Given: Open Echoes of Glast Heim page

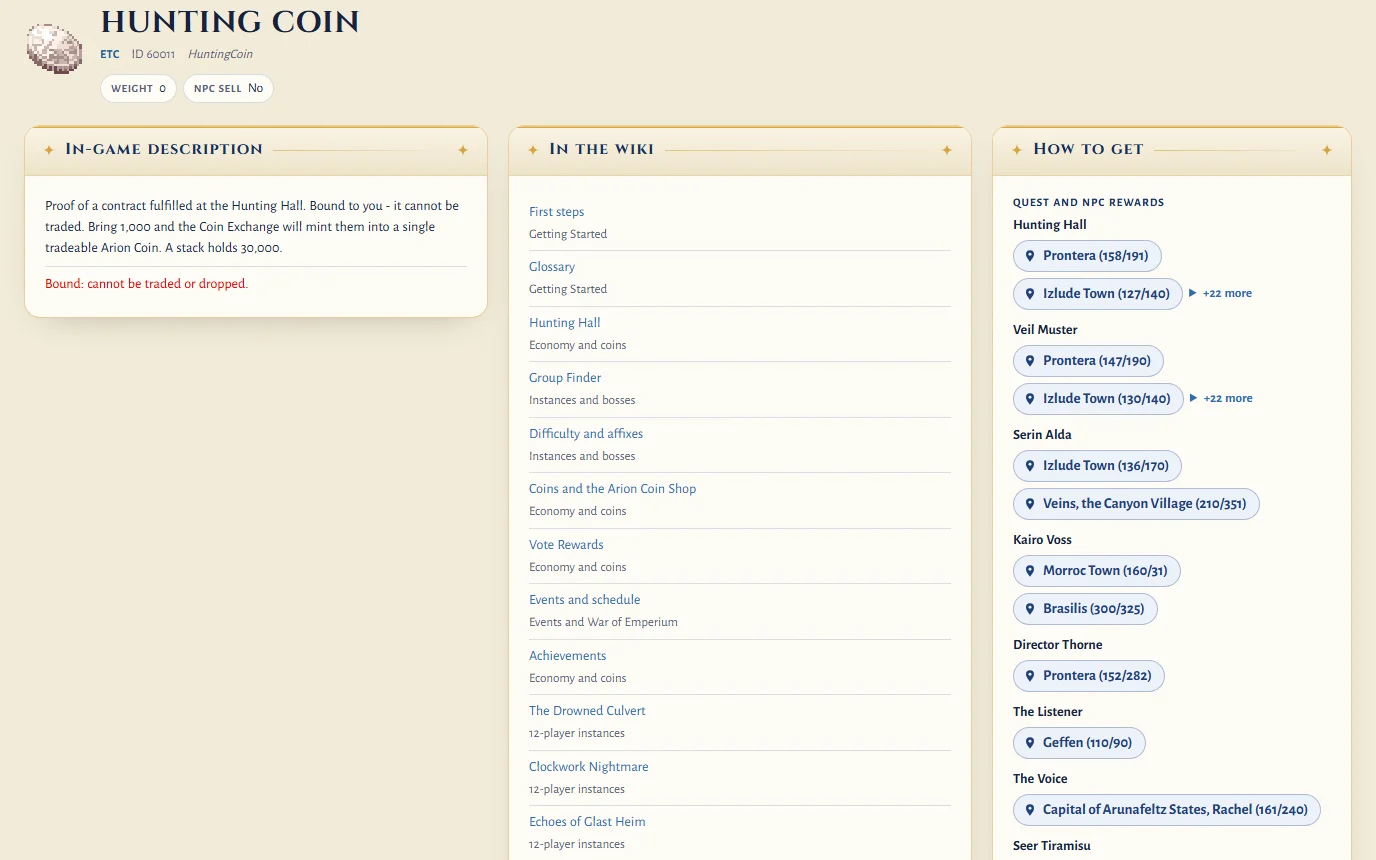Looking at the screenshot, I should [x=588, y=822].
